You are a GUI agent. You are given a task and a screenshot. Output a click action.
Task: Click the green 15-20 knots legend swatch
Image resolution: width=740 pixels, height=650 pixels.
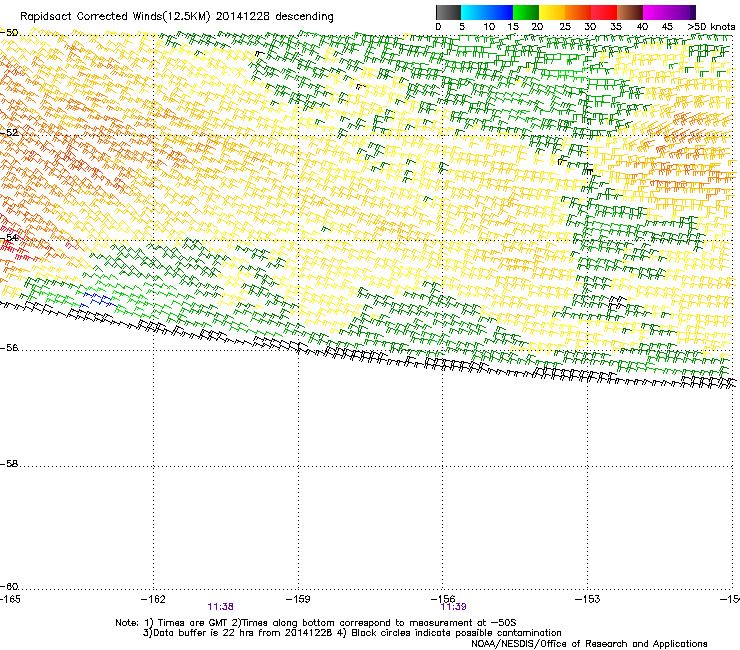click(x=526, y=12)
